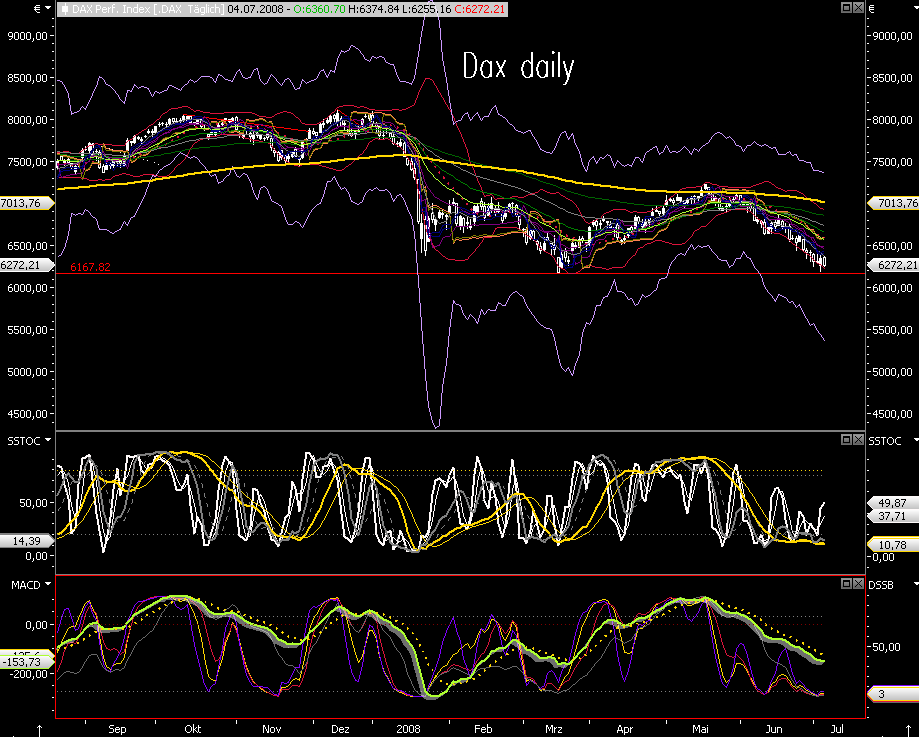Image resolution: width=919 pixels, height=737 pixels.
Task: Click the 6500,00 tick on left price axis
Action: coord(28,246)
